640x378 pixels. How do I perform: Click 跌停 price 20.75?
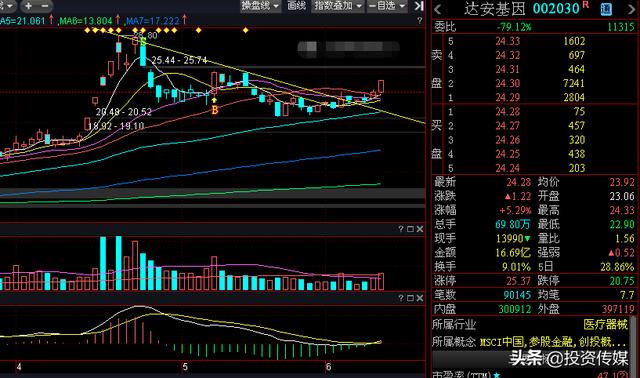[622, 281]
